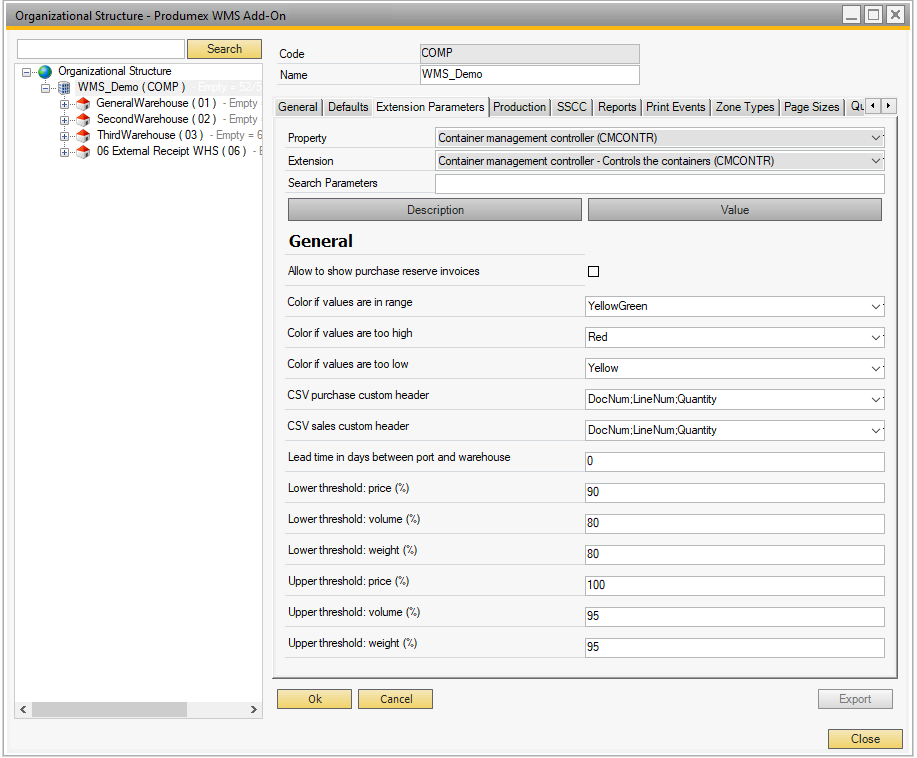Enable Allow to show purchase reserve invoices
Screen dimensions: 917x758
[593, 271]
